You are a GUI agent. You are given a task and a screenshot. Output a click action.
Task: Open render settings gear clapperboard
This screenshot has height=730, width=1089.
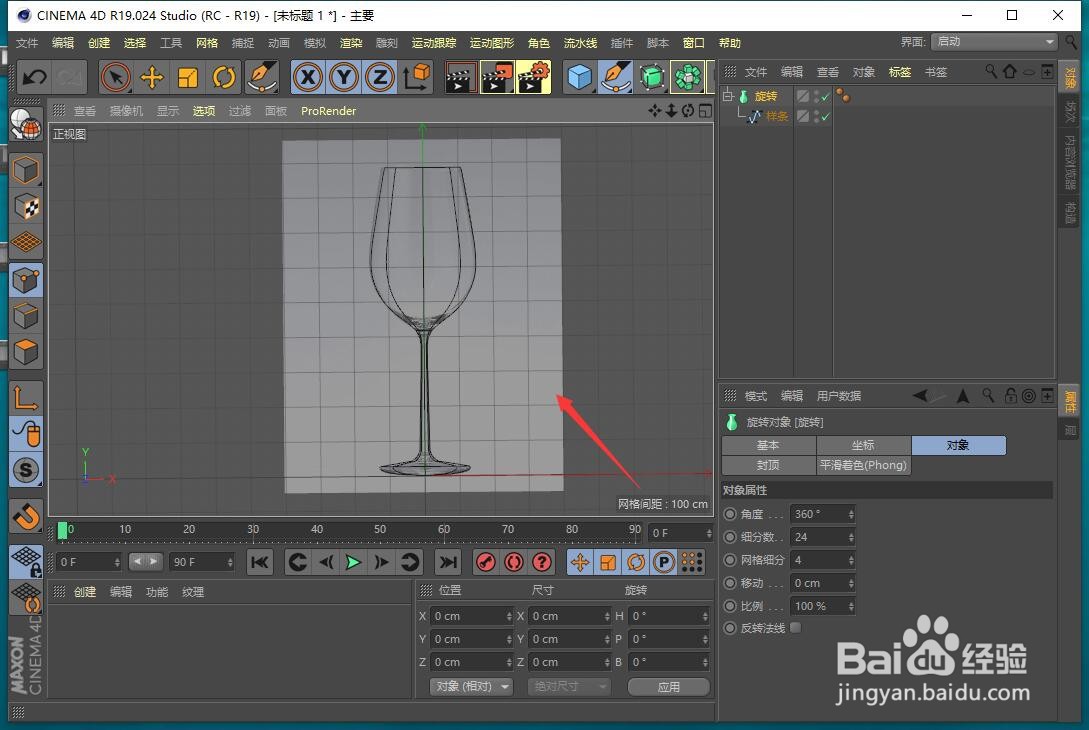tap(533, 77)
